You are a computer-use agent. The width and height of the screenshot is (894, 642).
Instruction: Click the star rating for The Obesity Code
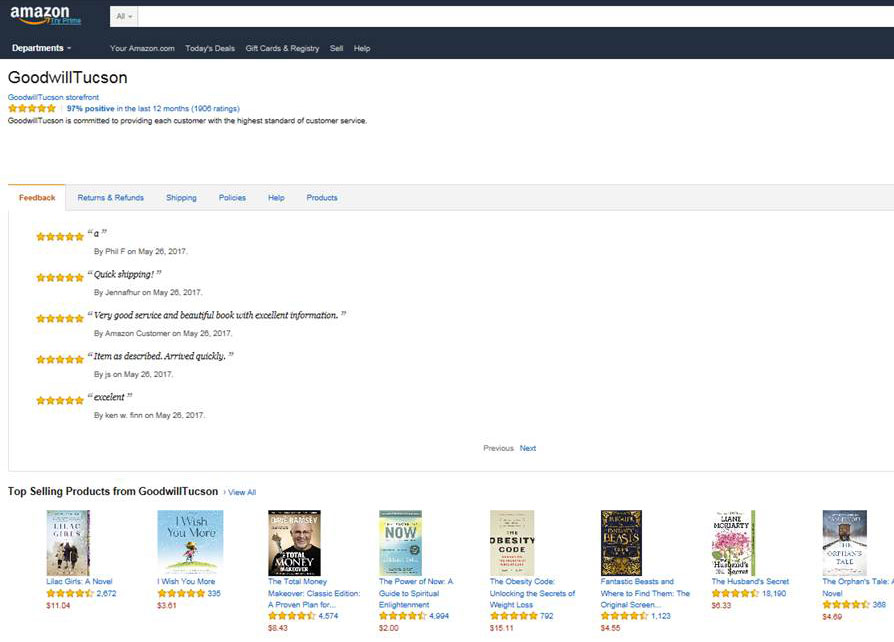coord(513,616)
